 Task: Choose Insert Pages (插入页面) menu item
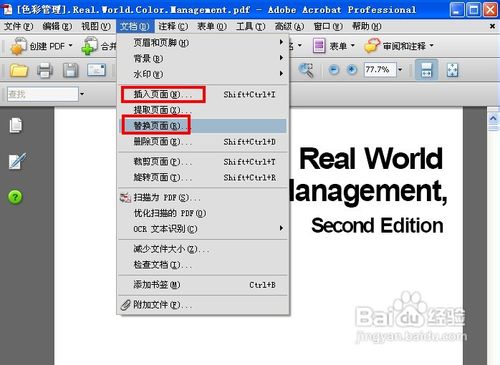click(x=202, y=94)
